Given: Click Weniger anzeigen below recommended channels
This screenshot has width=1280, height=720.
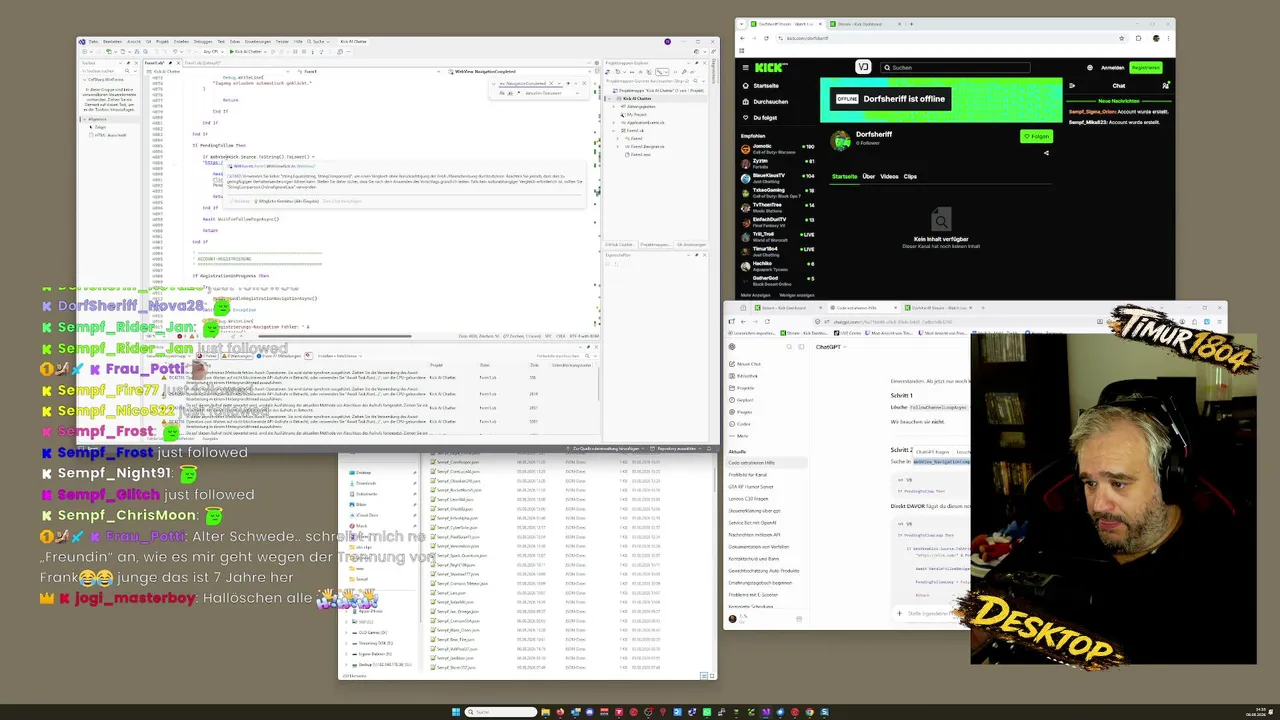Looking at the screenshot, I should [x=797, y=295].
